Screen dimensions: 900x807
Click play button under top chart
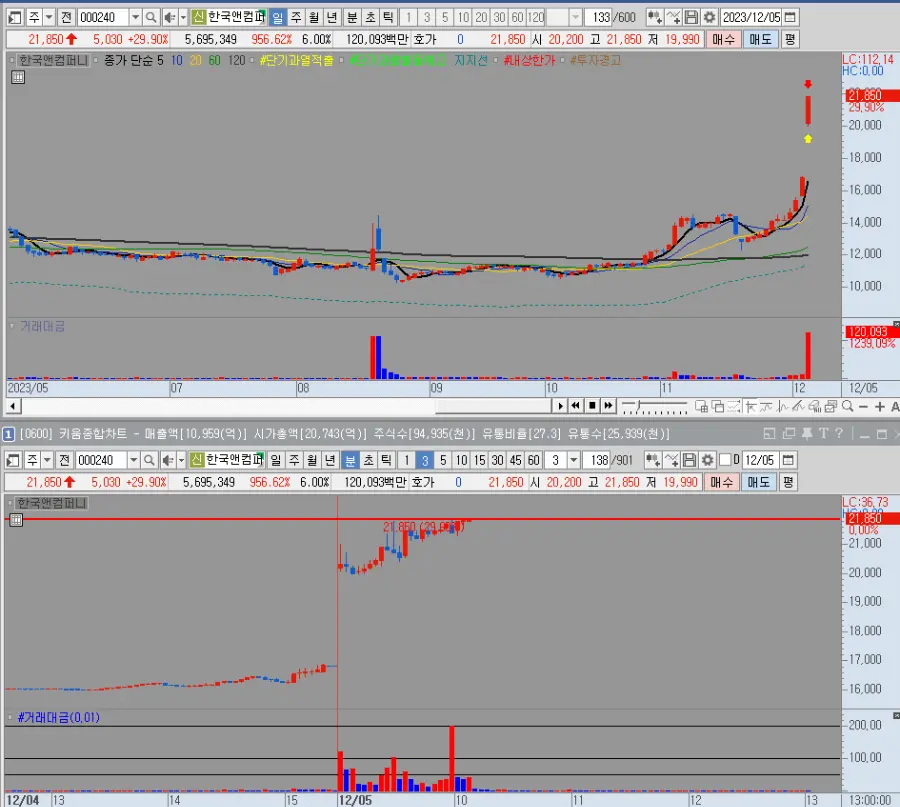[x=560, y=406]
